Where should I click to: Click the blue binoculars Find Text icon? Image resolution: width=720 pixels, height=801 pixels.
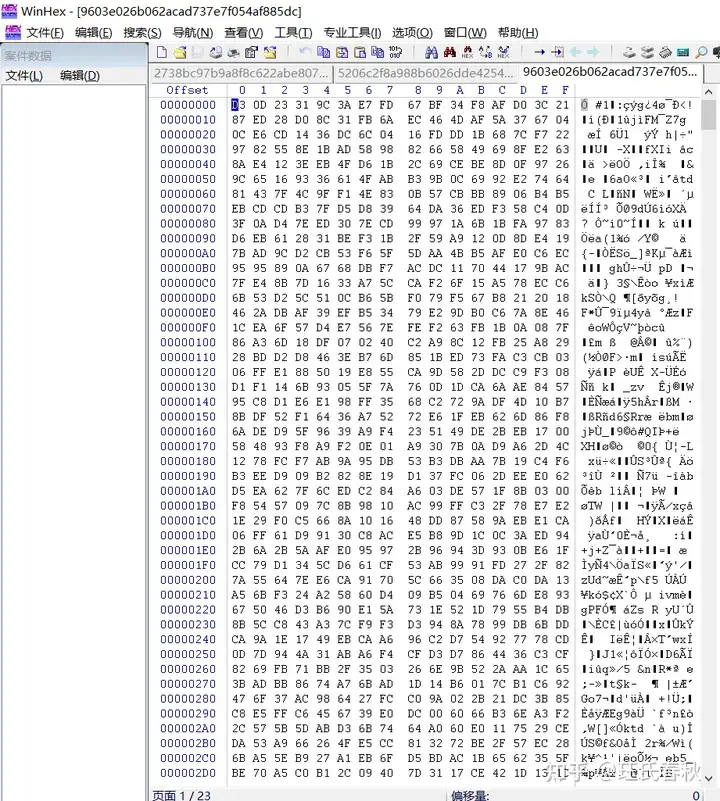[x=431, y=52]
